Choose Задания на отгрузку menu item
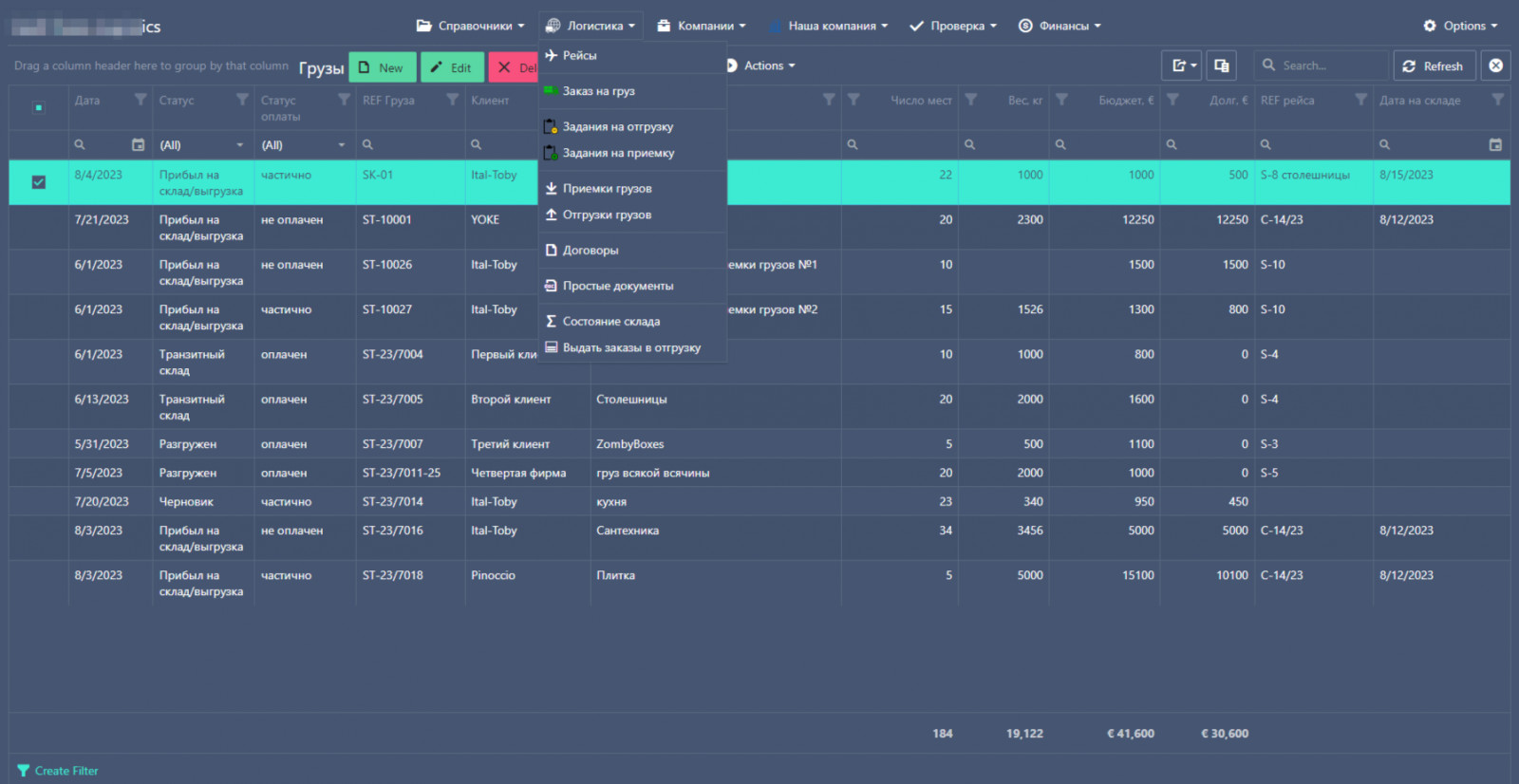 click(x=632, y=126)
